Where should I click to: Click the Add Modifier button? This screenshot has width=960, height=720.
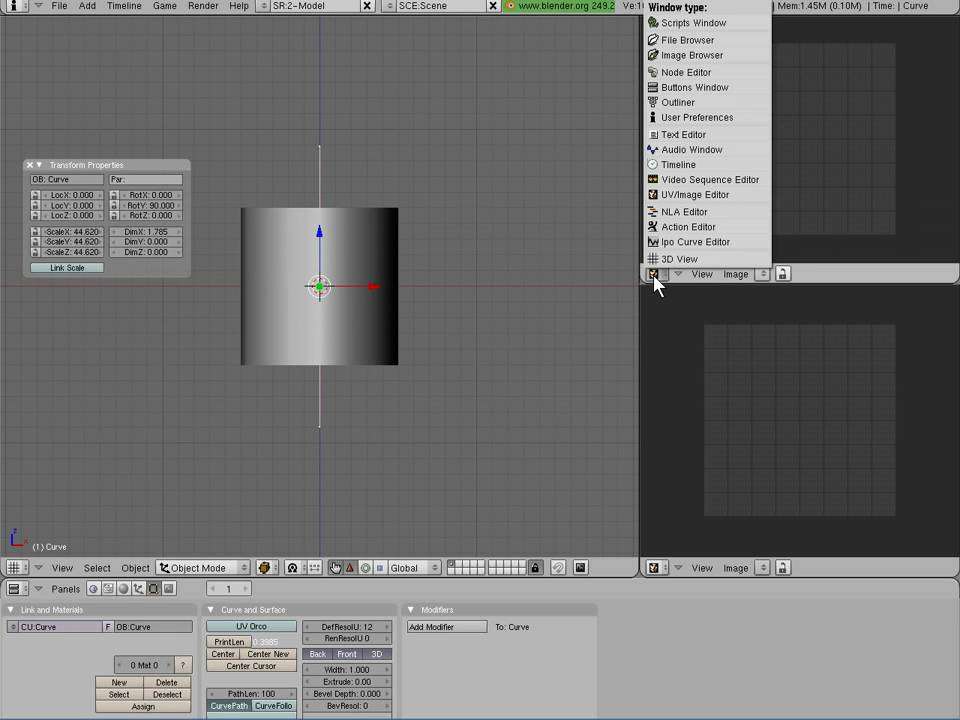447,627
